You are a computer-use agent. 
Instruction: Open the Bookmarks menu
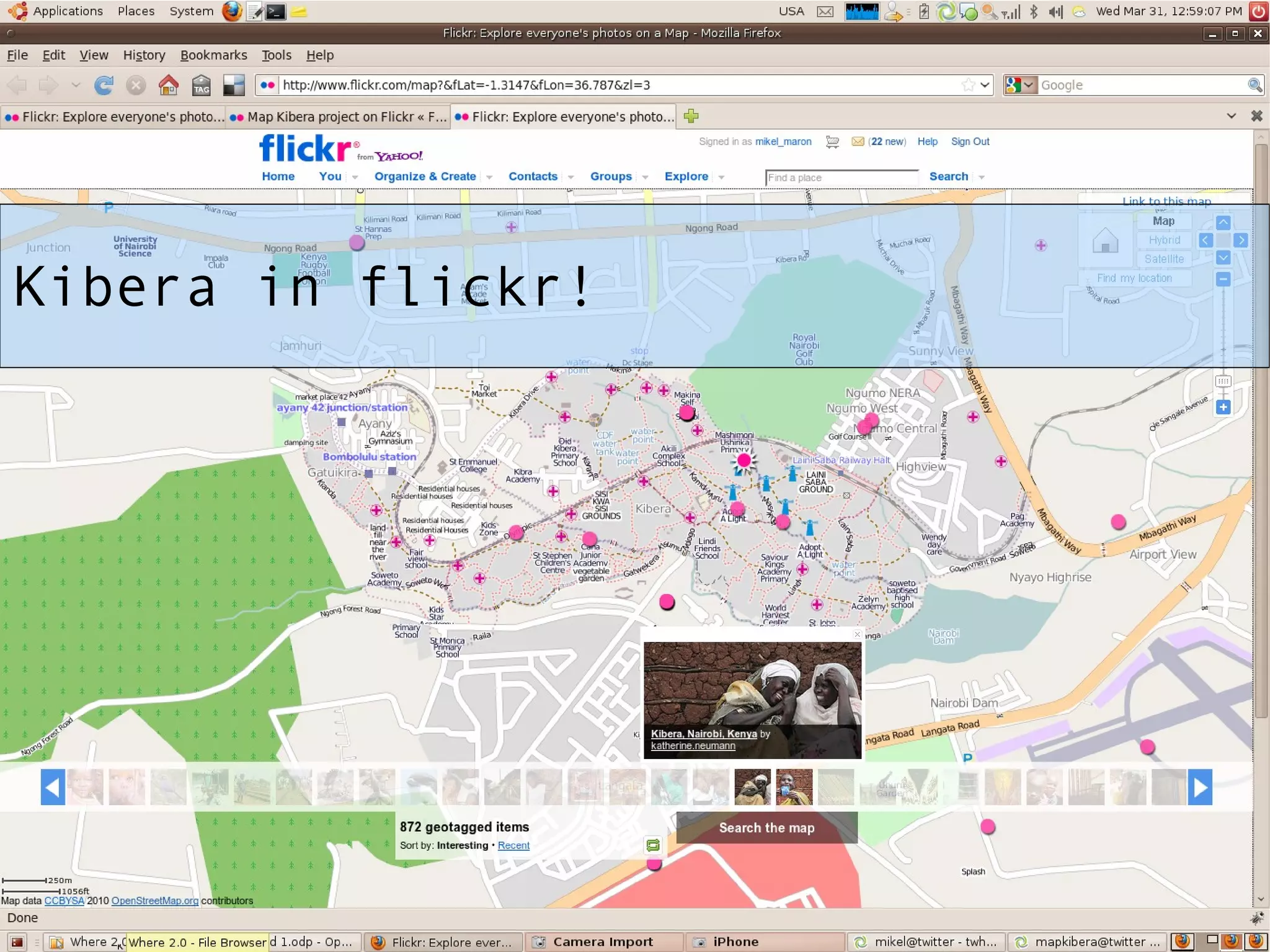213,55
